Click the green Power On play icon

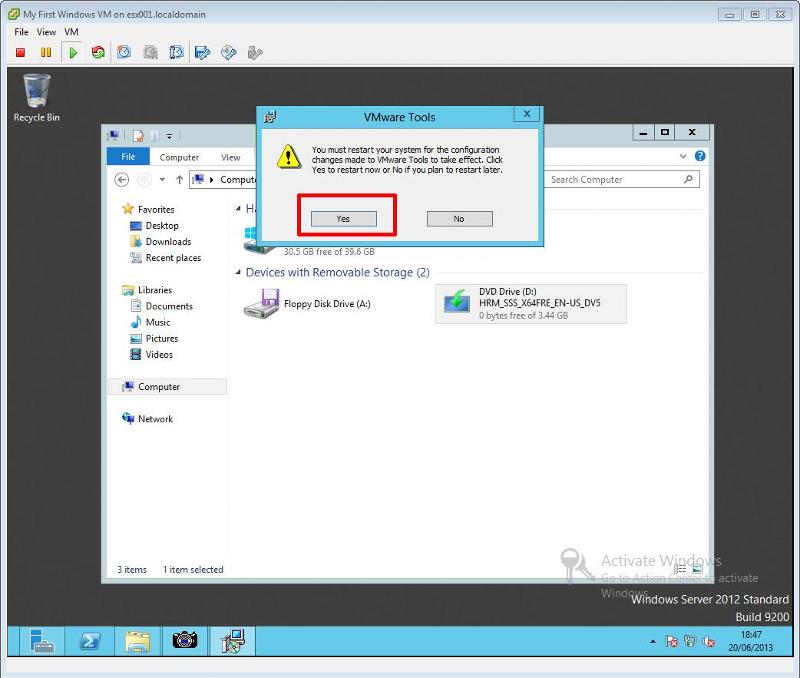point(73,53)
